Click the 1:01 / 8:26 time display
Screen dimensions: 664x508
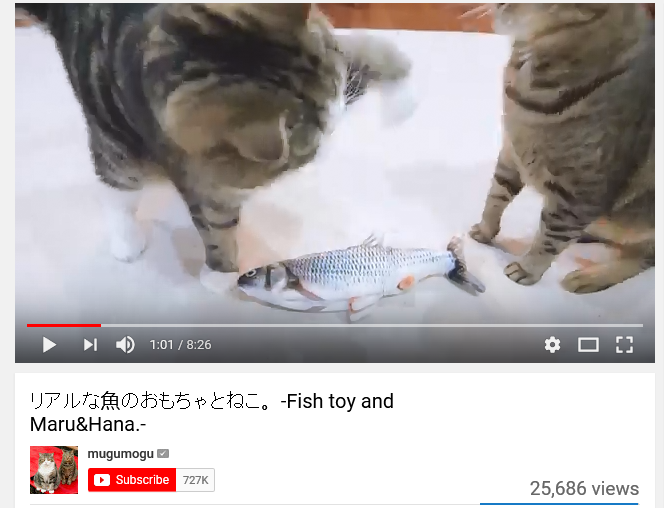pyautogui.click(x=180, y=345)
